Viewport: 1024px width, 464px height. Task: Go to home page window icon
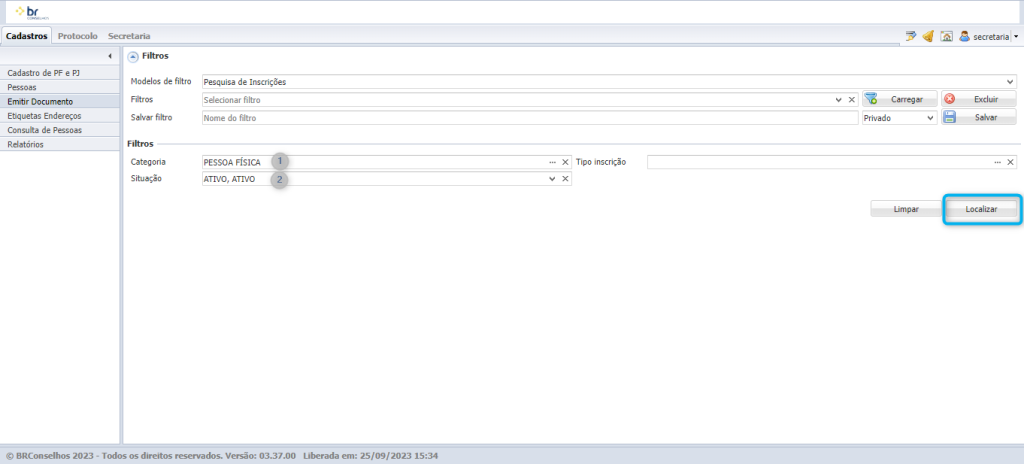[946, 37]
